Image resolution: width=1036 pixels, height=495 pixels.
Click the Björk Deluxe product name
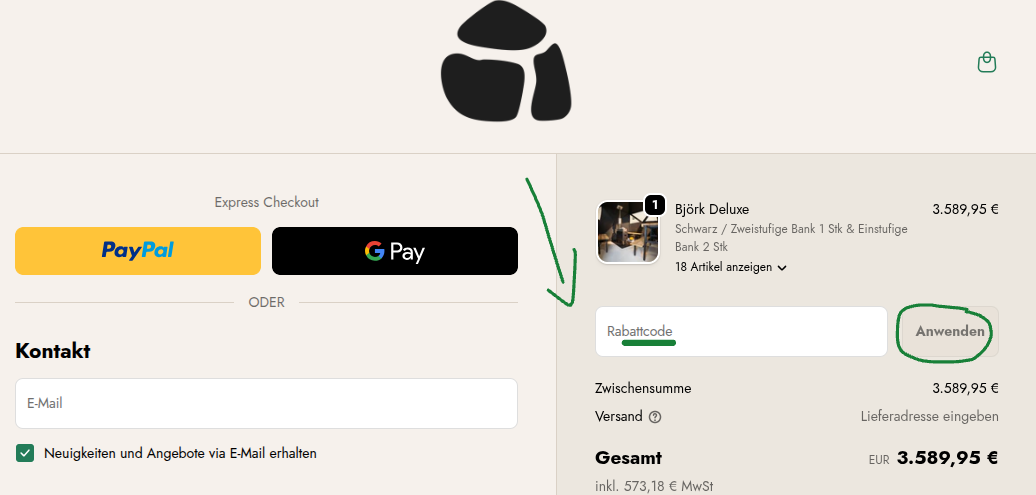712,209
